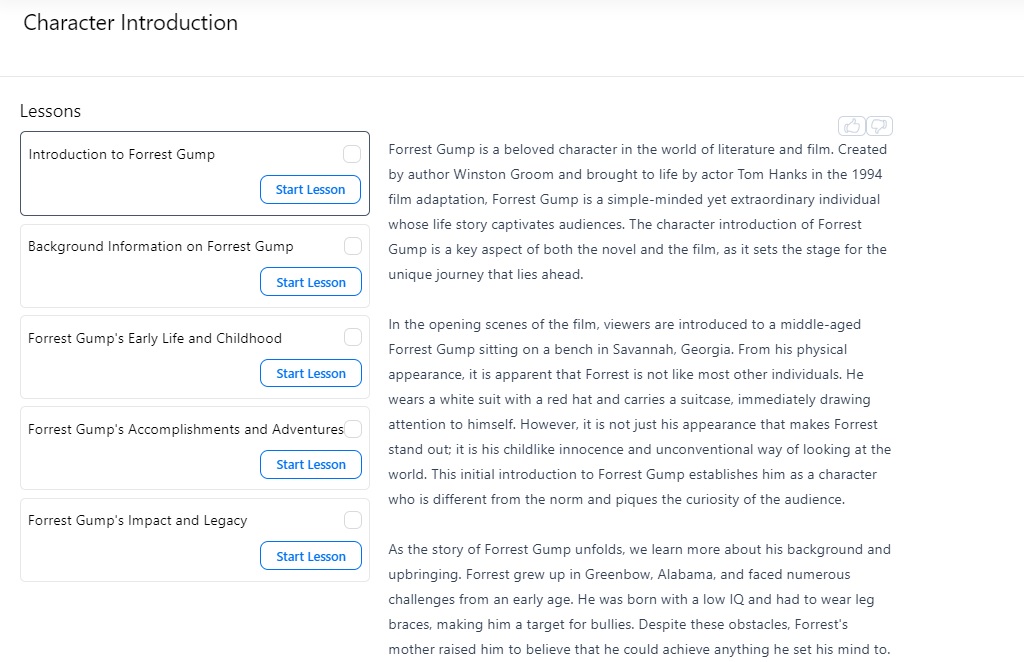Begin the Accomplishments and Adventures lesson

coord(310,465)
